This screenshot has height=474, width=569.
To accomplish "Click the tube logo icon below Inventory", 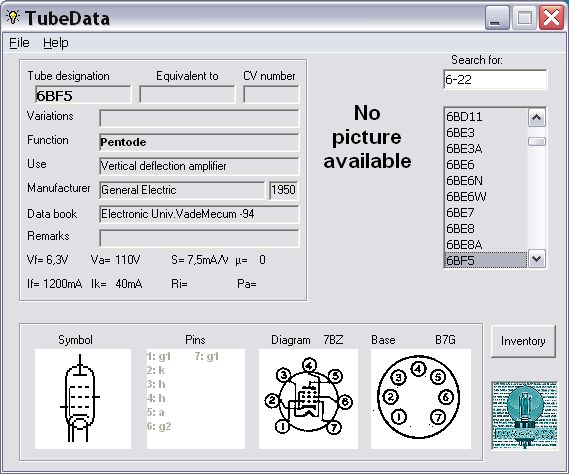I will 524,415.
